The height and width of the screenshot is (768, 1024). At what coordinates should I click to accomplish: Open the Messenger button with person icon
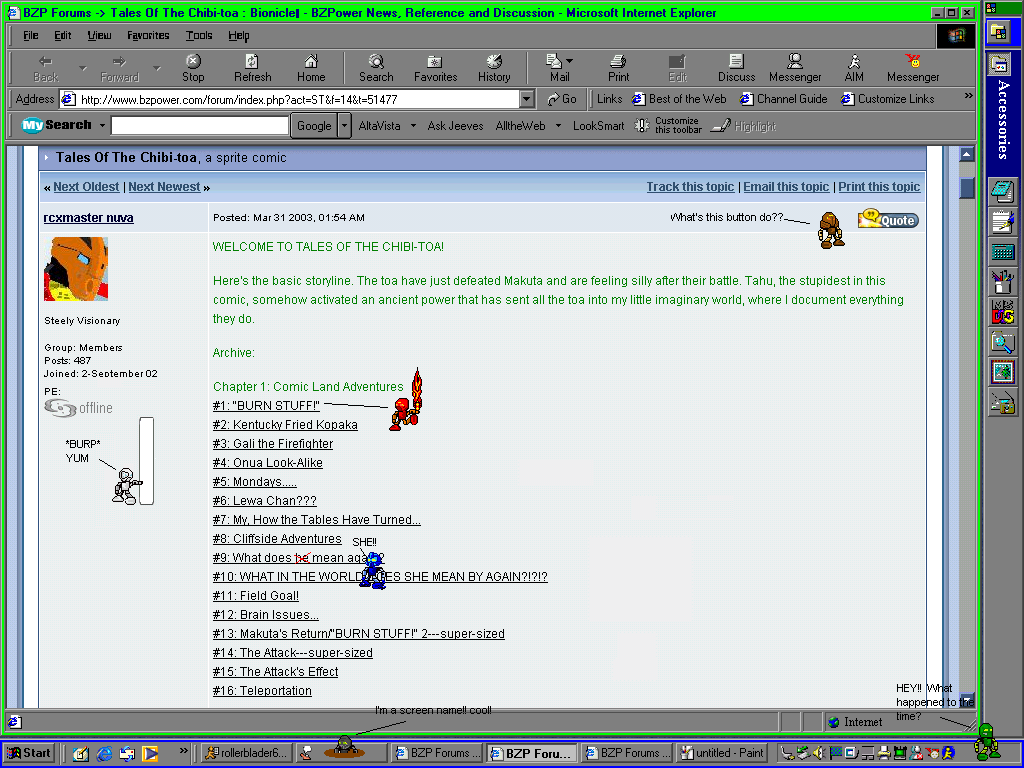795,69
